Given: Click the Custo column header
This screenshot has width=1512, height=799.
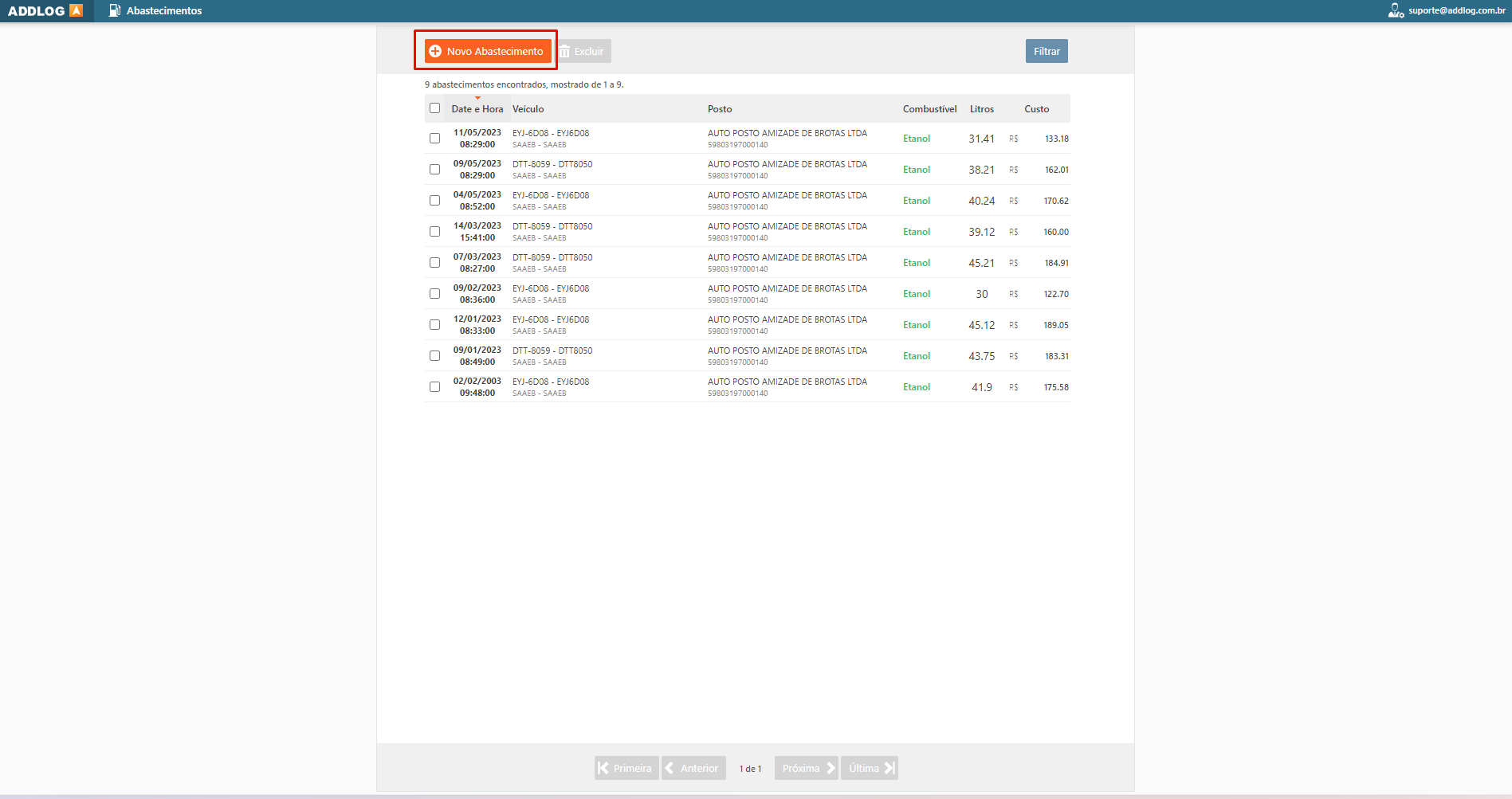Looking at the screenshot, I should click(1036, 109).
